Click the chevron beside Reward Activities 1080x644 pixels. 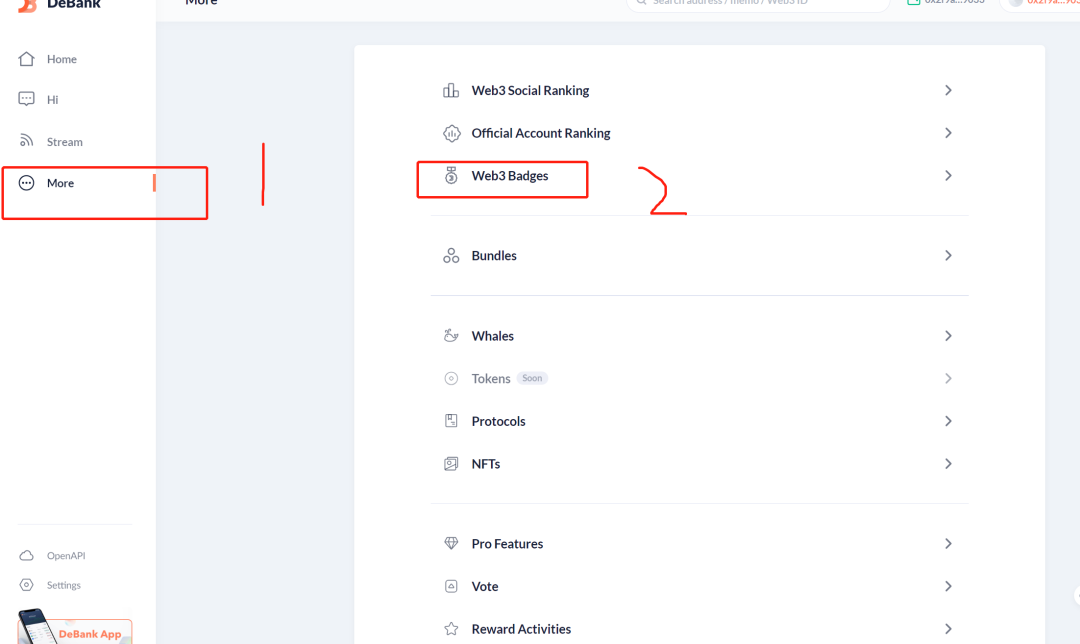[x=948, y=629]
